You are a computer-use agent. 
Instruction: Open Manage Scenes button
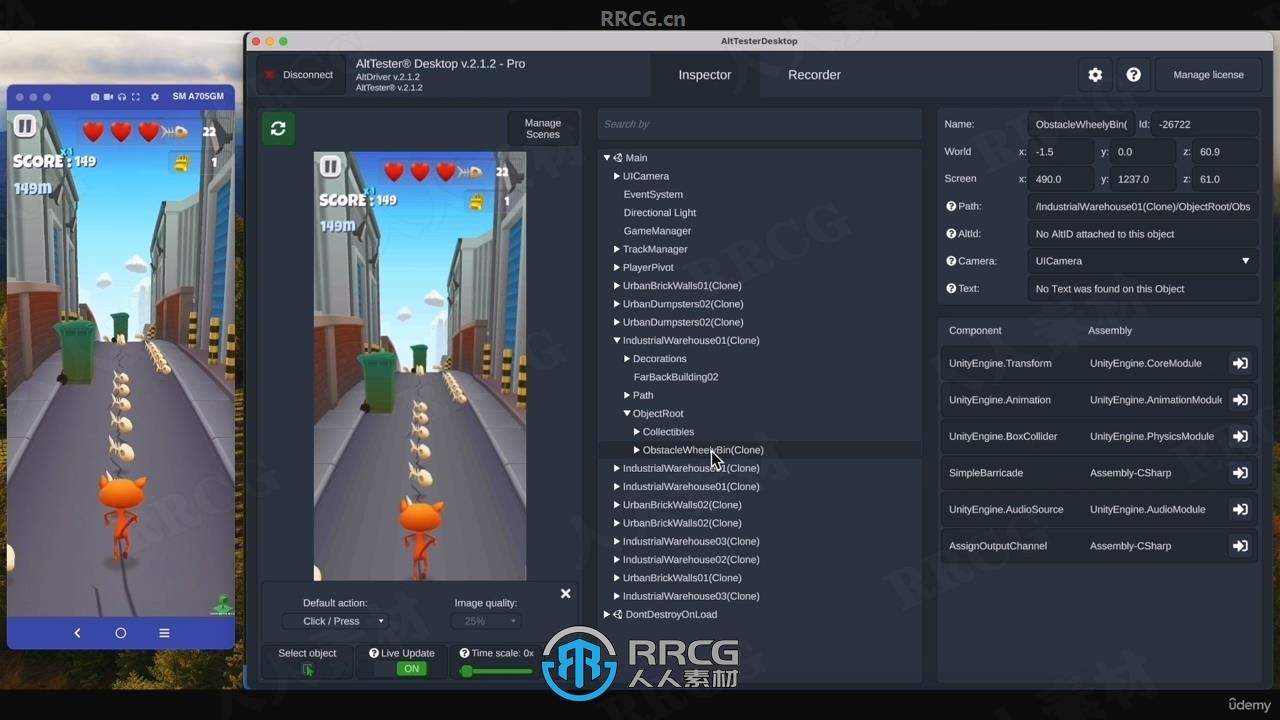pyautogui.click(x=543, y=129)
